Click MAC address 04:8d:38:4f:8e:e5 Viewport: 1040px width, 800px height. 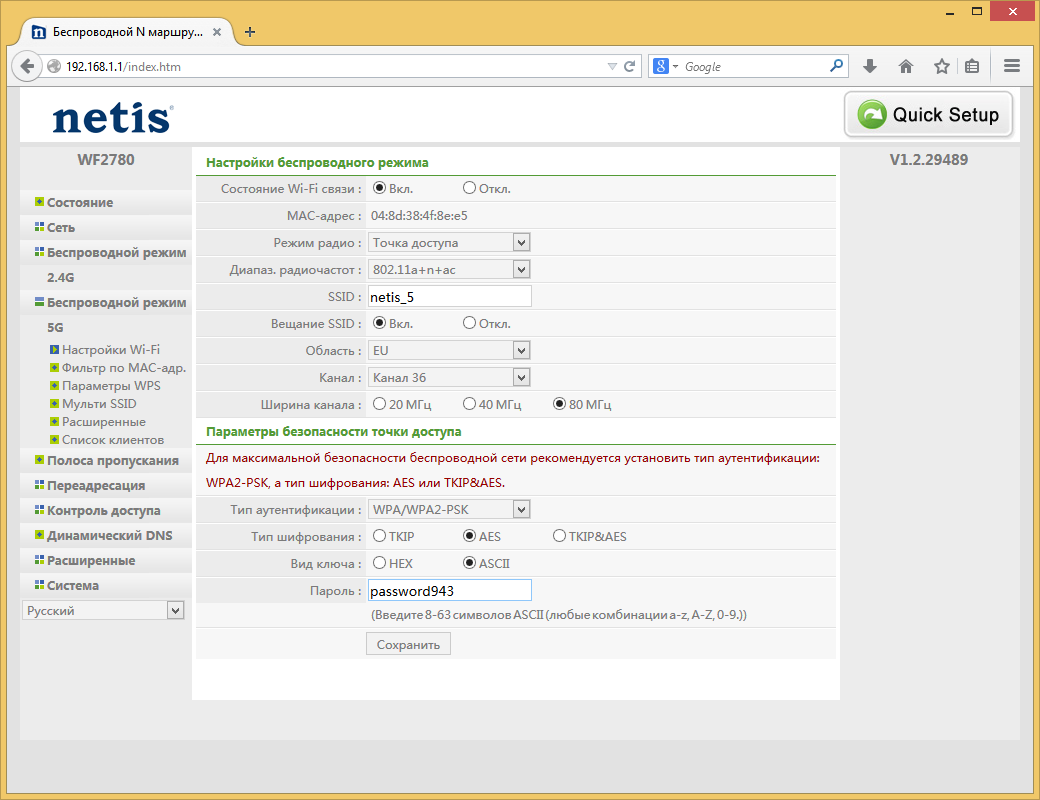(x=419, y=216)
